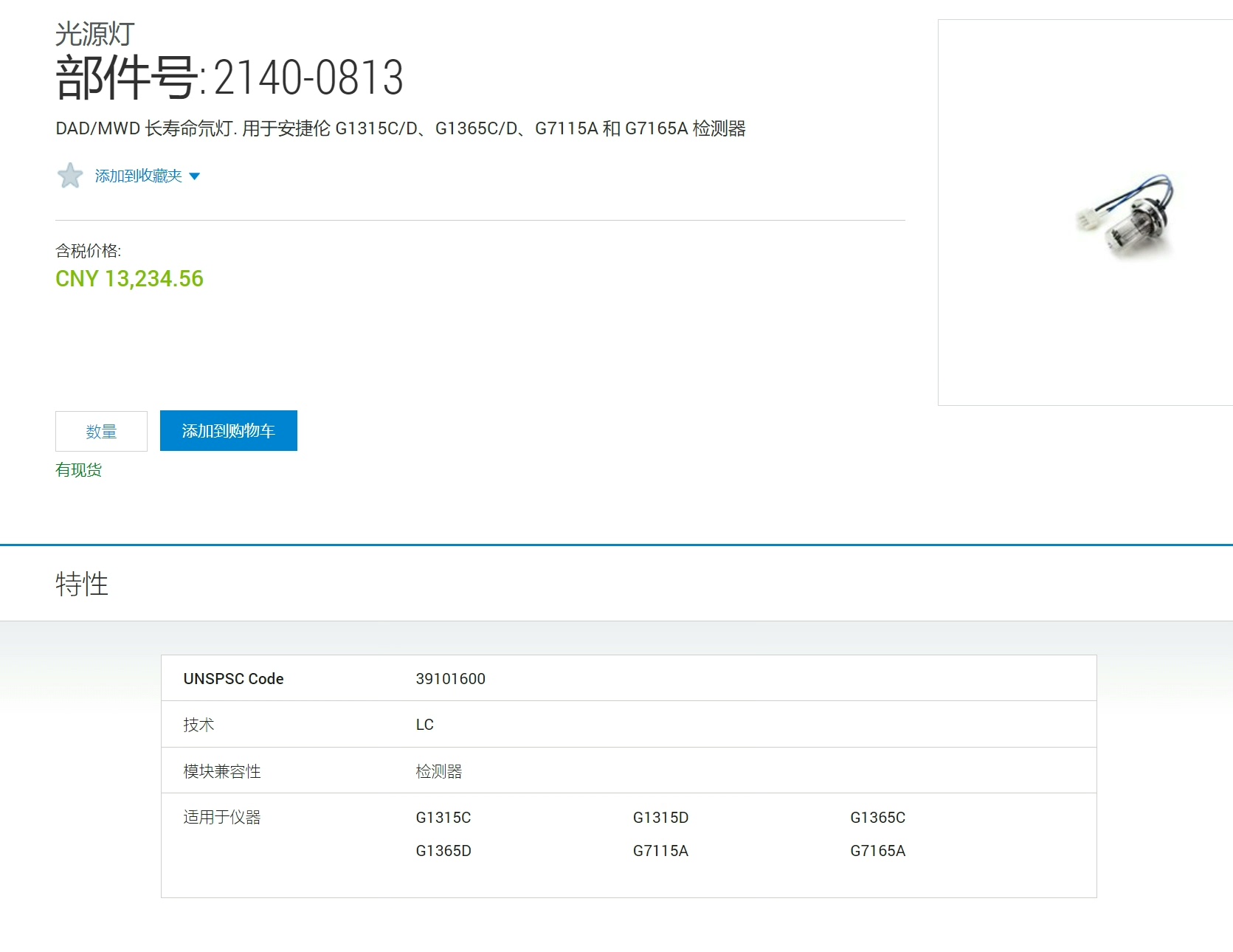The image size is (1233, 952).
Task: Click the part number 2140-0813 heading
Action: click(x=229, y=77)
